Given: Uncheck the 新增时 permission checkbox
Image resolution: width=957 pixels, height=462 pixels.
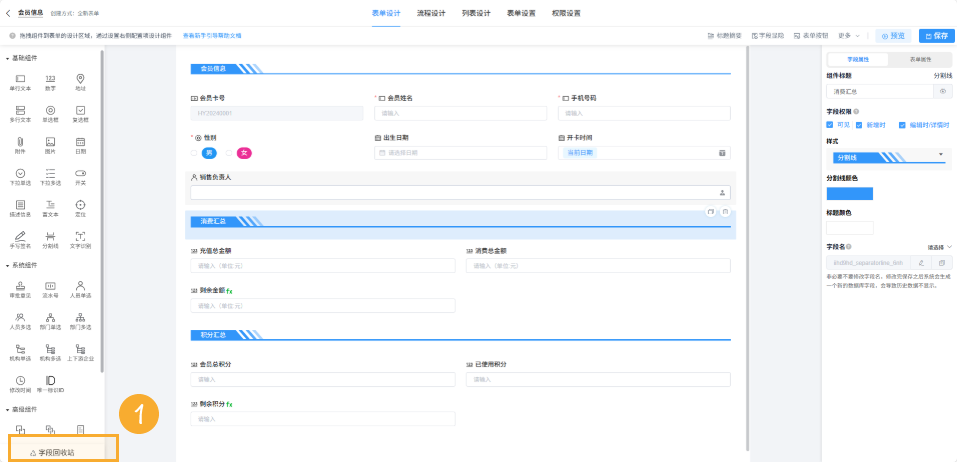Looking at the screenshot, I should tap(859, 125).
